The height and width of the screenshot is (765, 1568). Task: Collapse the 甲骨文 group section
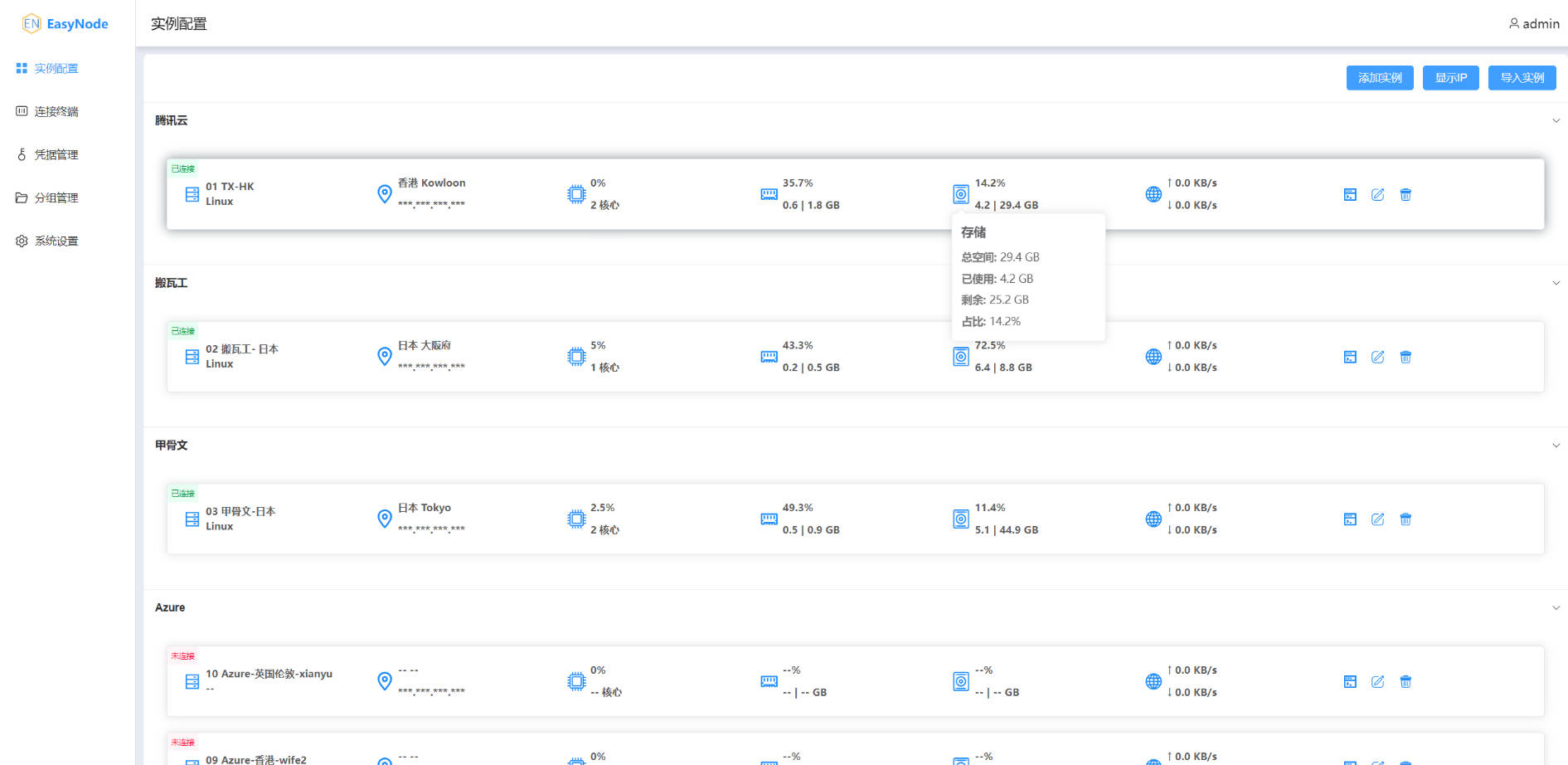point(1556,446)
